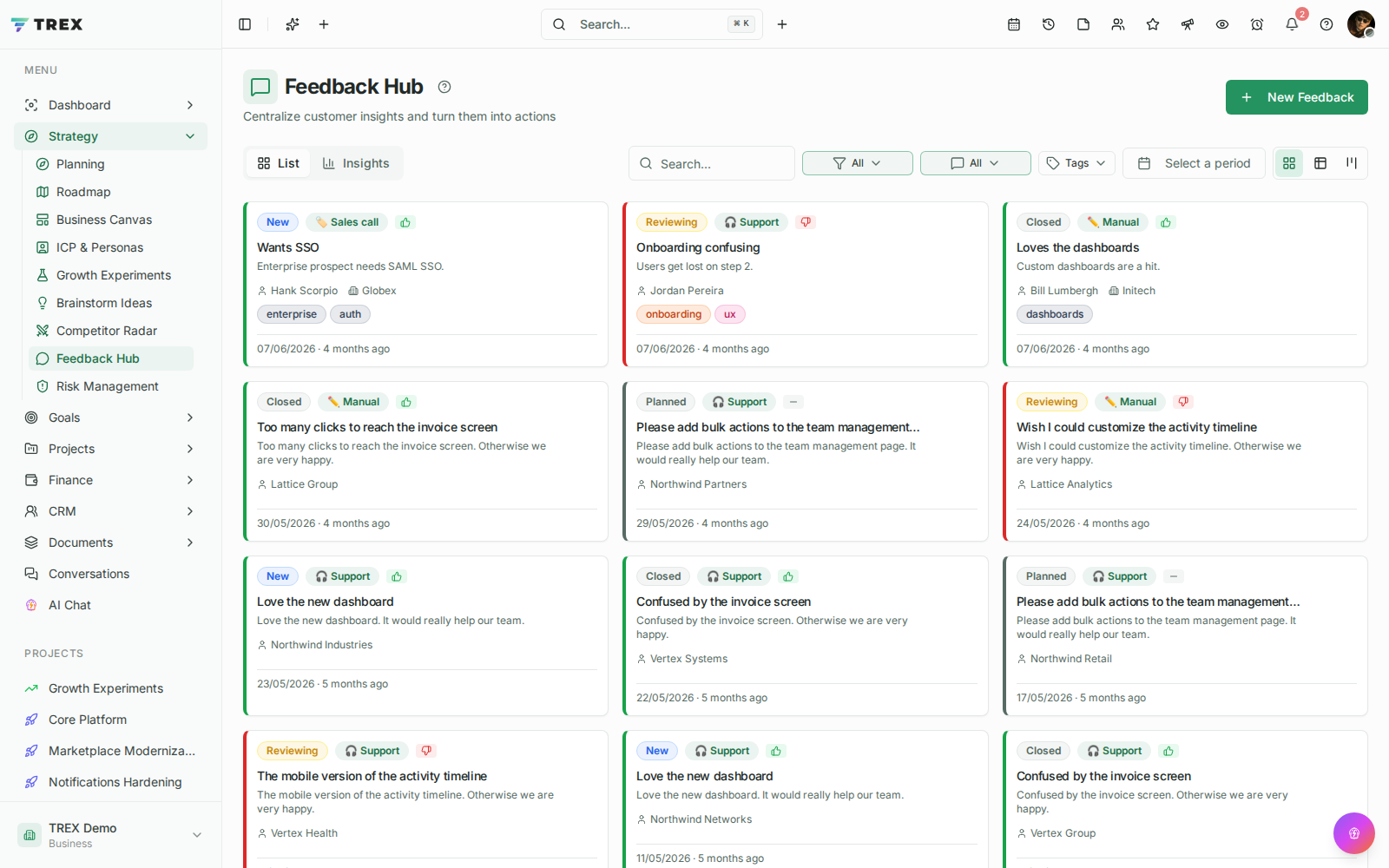1389x868 pixels.
Task: Open the history clock icon
Action: (1049, 24)
